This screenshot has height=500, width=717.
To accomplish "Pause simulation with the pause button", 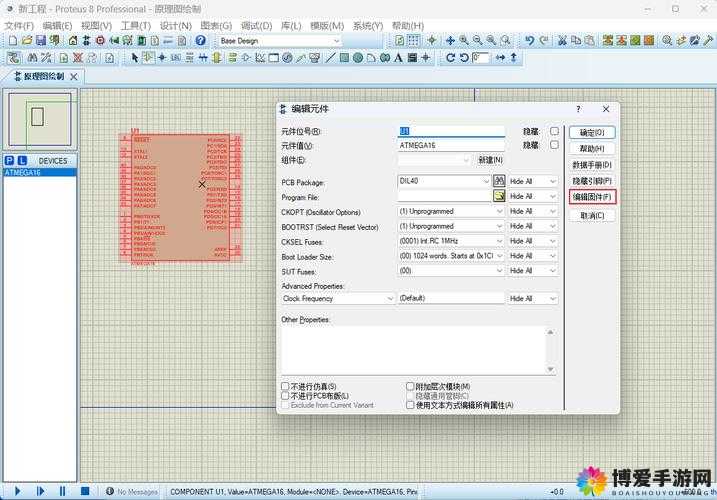I will (62, 491).
